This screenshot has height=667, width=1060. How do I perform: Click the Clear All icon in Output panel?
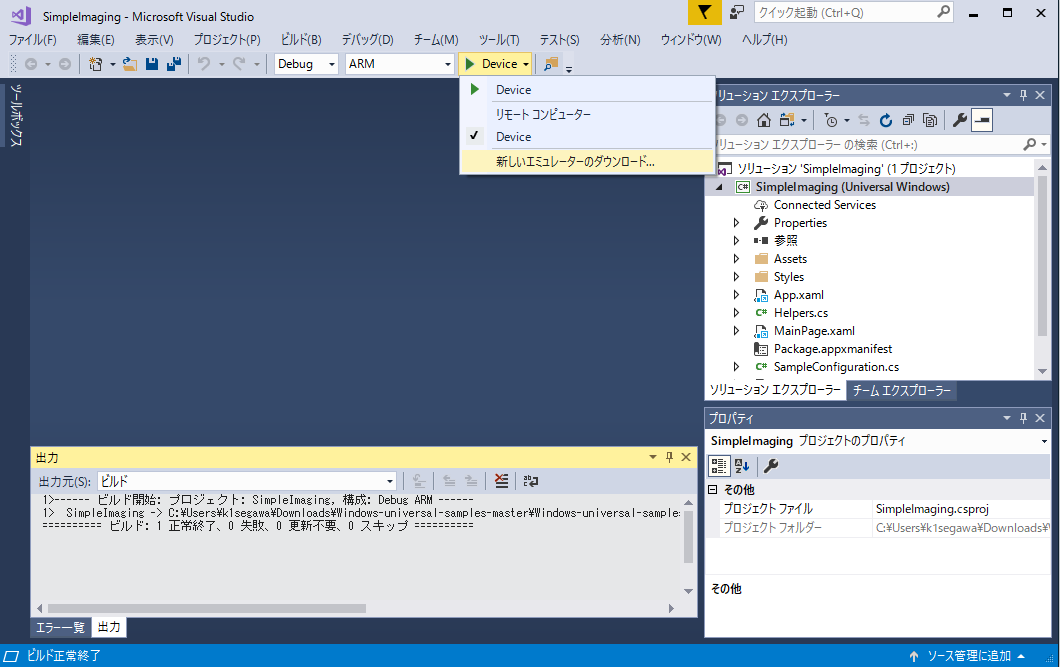[501, 481]
